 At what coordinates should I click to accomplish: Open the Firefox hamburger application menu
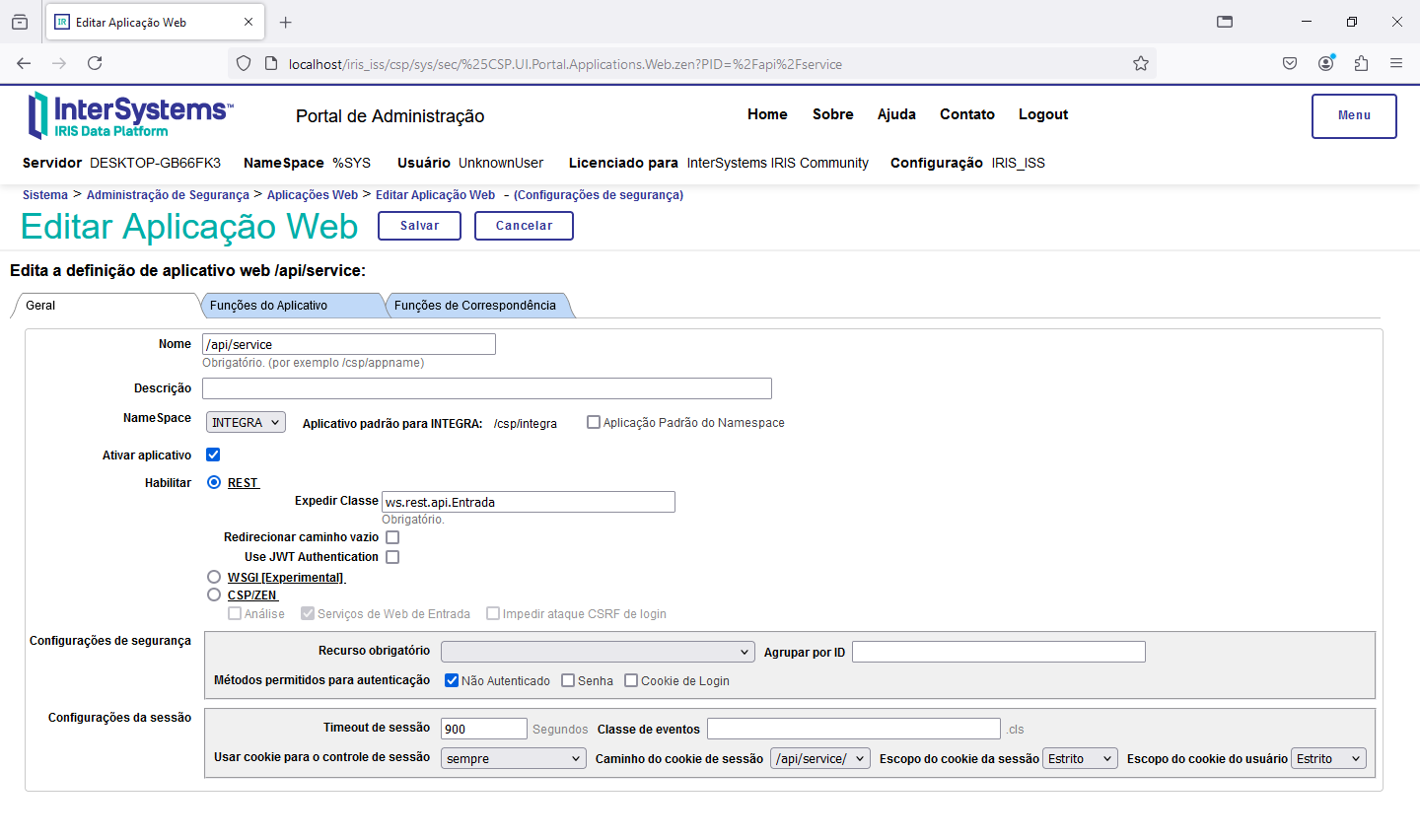1396,63
